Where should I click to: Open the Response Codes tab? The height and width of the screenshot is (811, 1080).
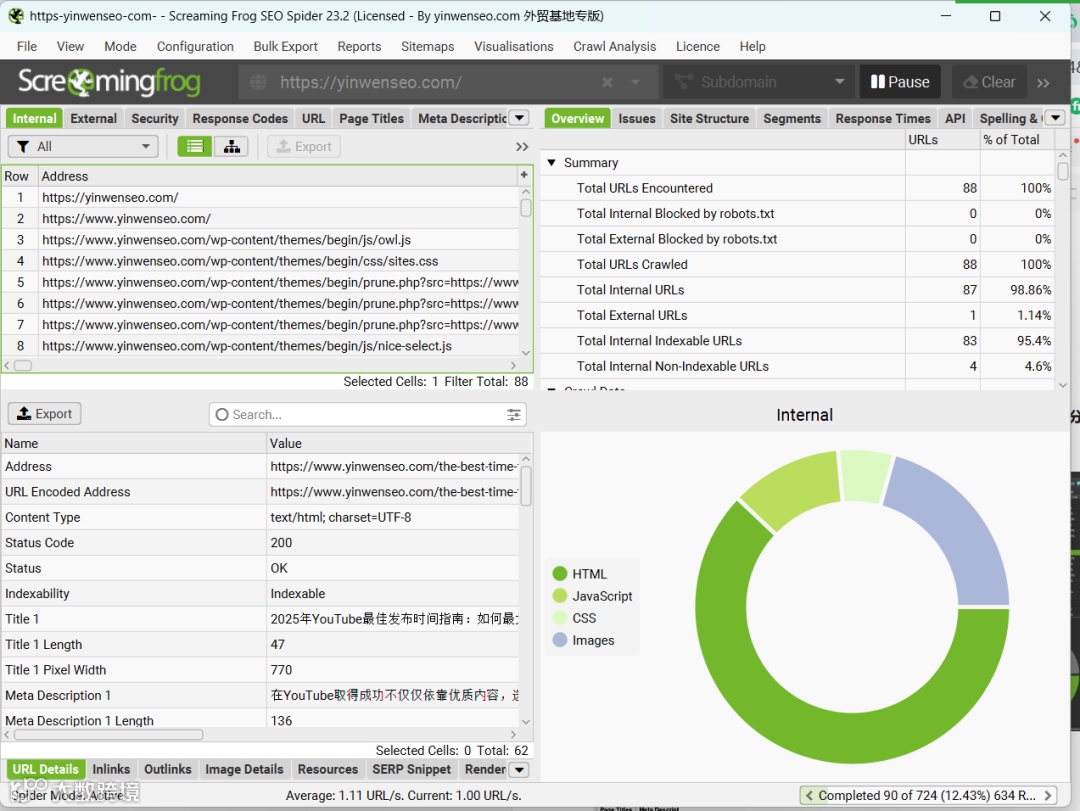click(x=240, y=118)
